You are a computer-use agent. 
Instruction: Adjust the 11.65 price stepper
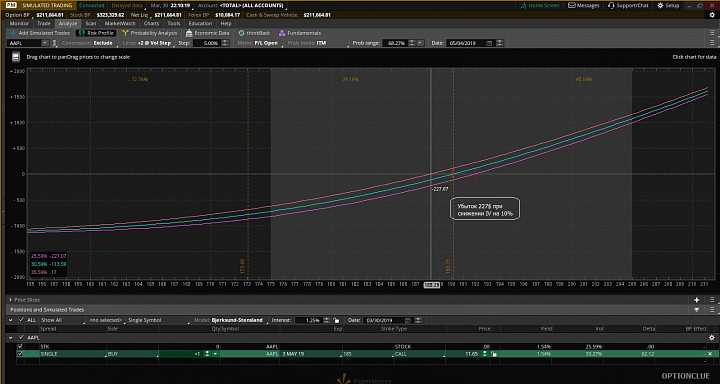click(x=485, y=354)
